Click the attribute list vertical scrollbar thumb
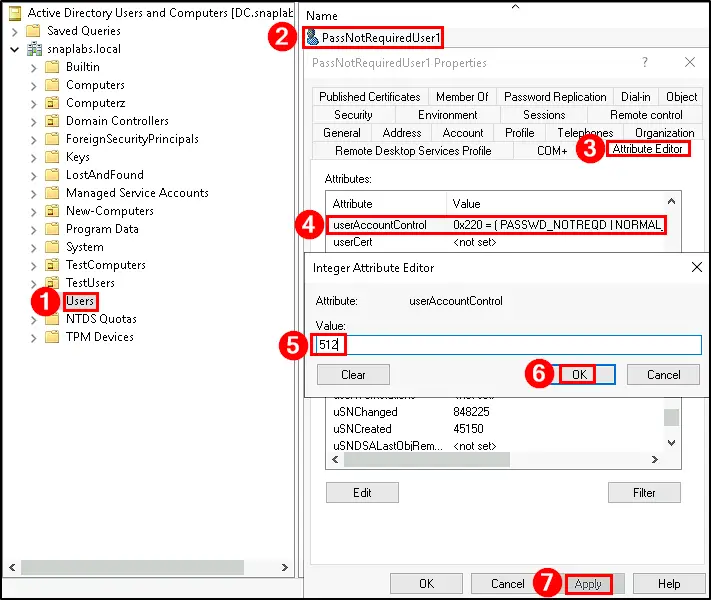The image size is (711, 600). coord(672,417)
